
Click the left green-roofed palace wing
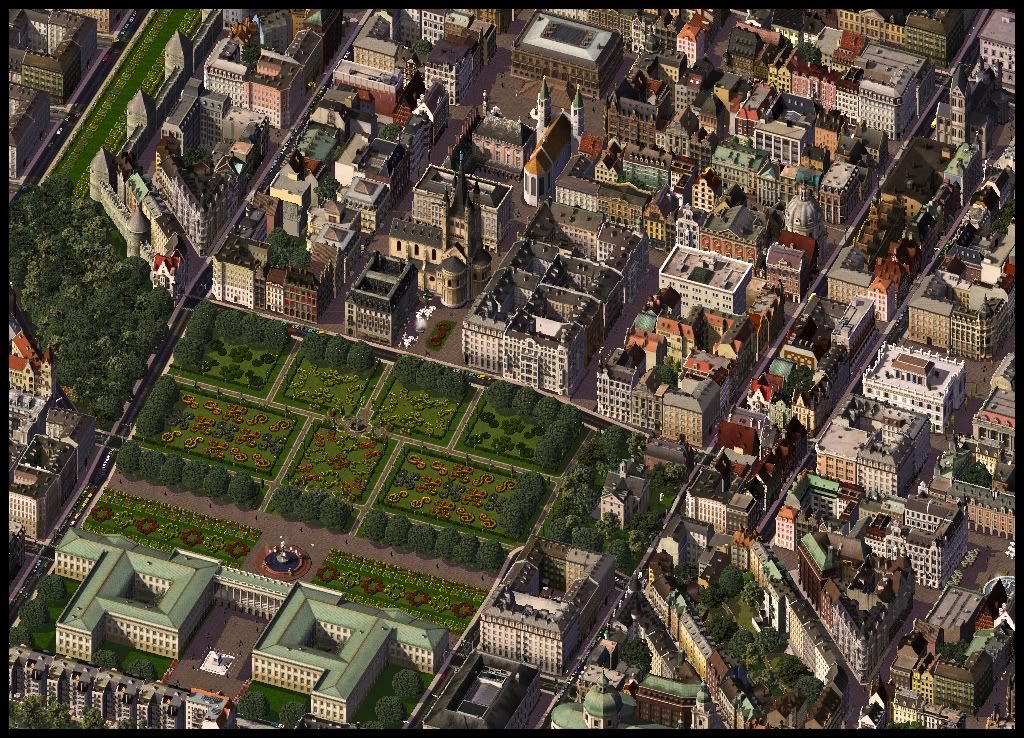(137, 596)
